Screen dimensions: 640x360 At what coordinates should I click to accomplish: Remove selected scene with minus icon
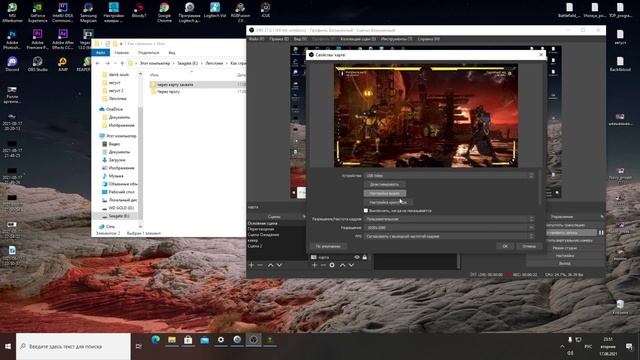pos(260,265)
